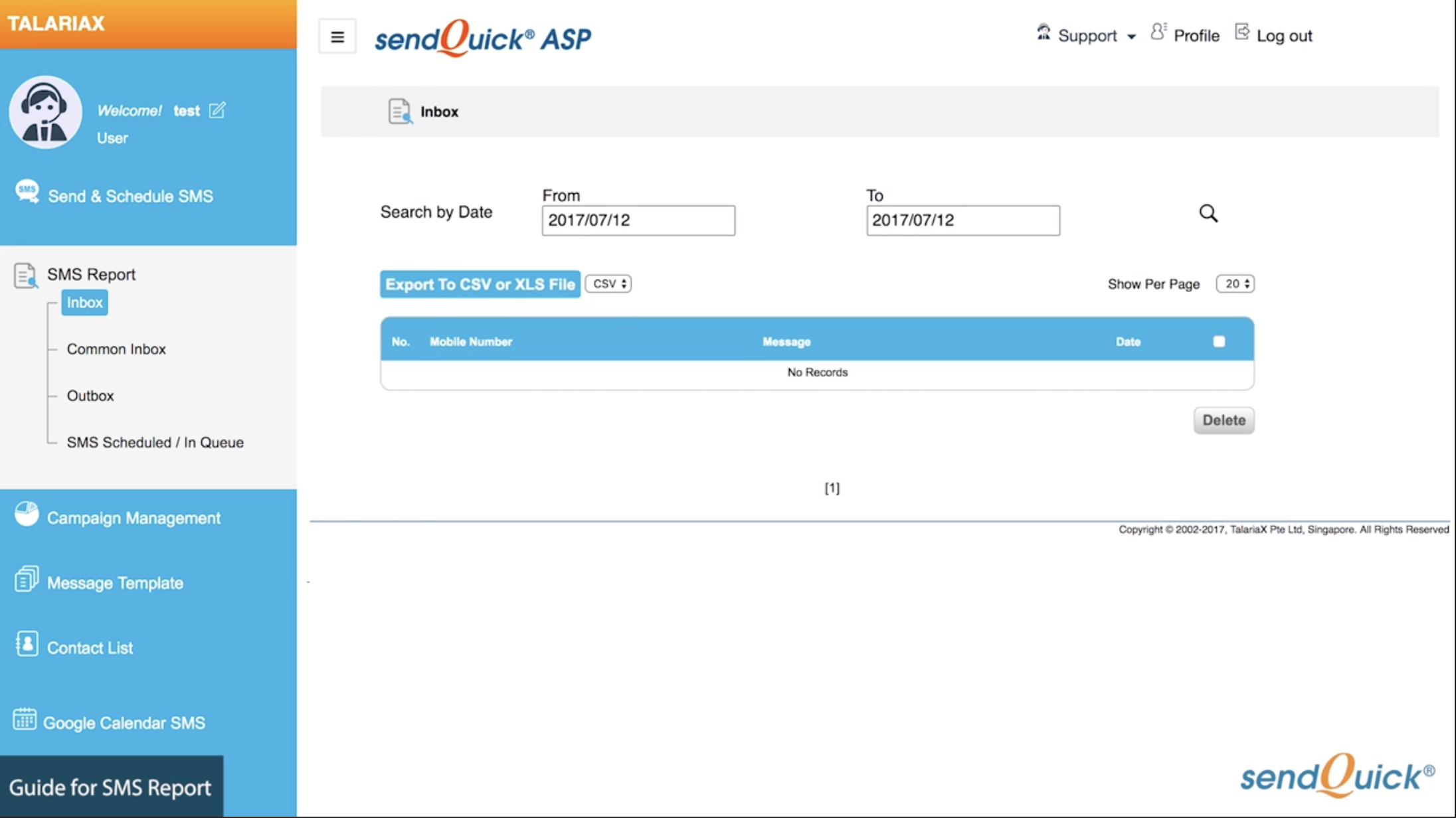
Task: Open the CSV file format dropdown
Action: (608, 284)
